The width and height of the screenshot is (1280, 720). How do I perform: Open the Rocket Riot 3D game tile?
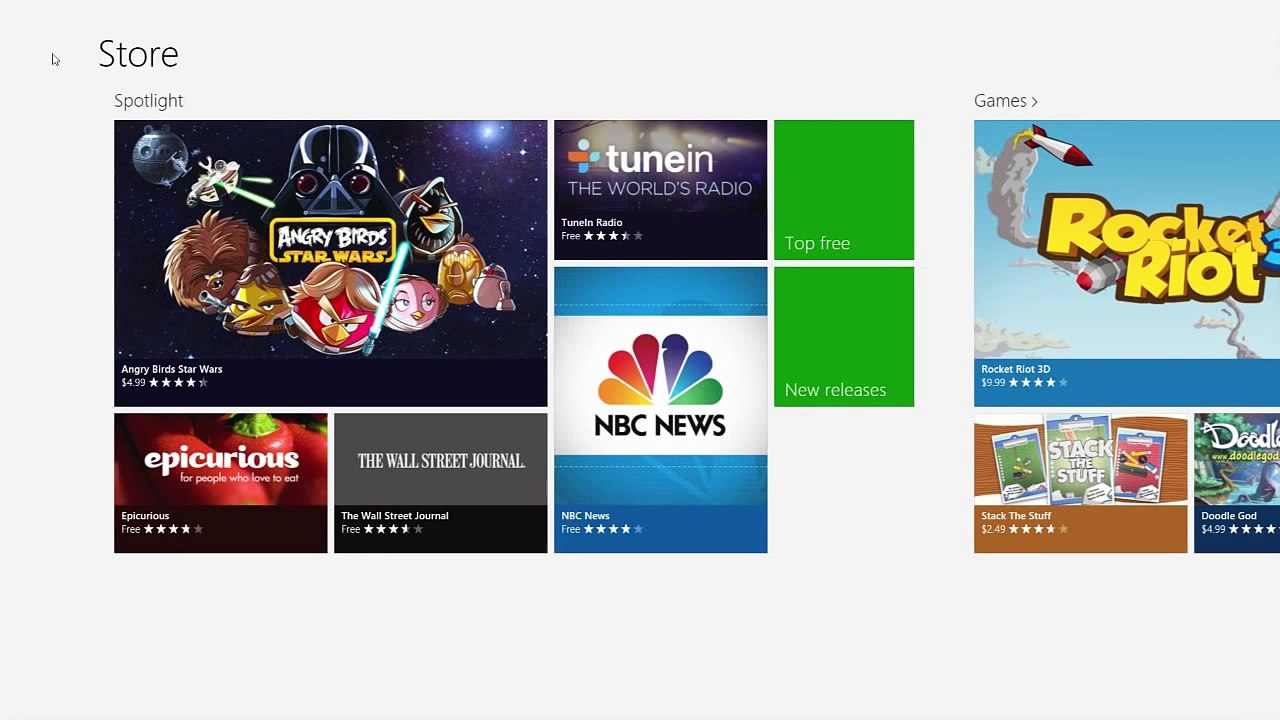coord(1127,263)
